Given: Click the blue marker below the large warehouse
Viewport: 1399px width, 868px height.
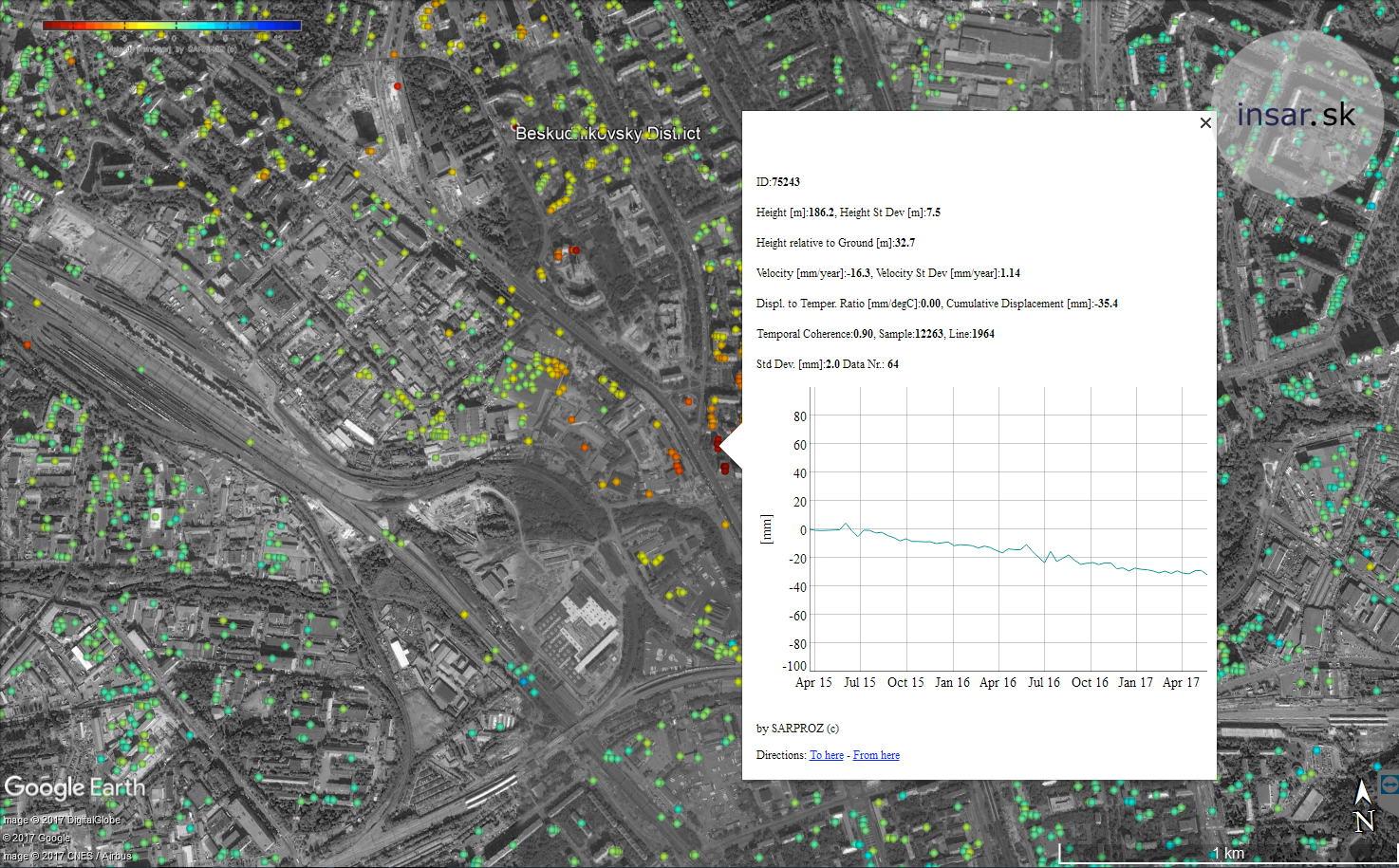Looking at the screenshot, I should [x=522, y=681].
